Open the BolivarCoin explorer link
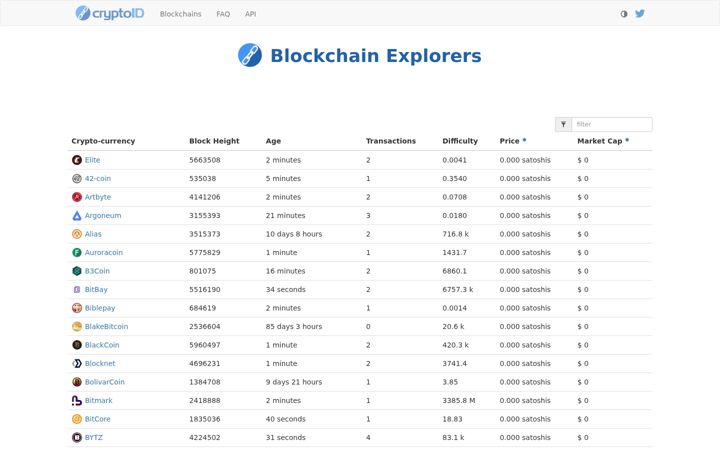This screenshot has height=450, width=720. [105, 382]
